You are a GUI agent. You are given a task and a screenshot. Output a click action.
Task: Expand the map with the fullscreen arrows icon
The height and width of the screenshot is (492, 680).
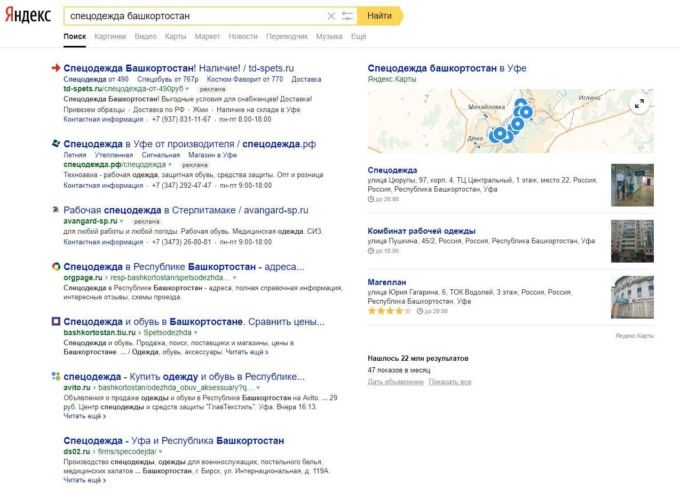[639, 104]
